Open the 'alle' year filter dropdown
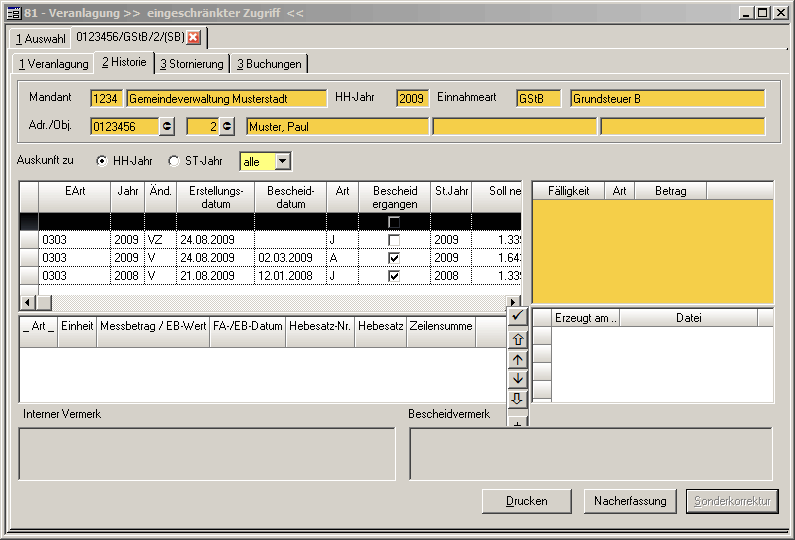 (x=283, y=161)
